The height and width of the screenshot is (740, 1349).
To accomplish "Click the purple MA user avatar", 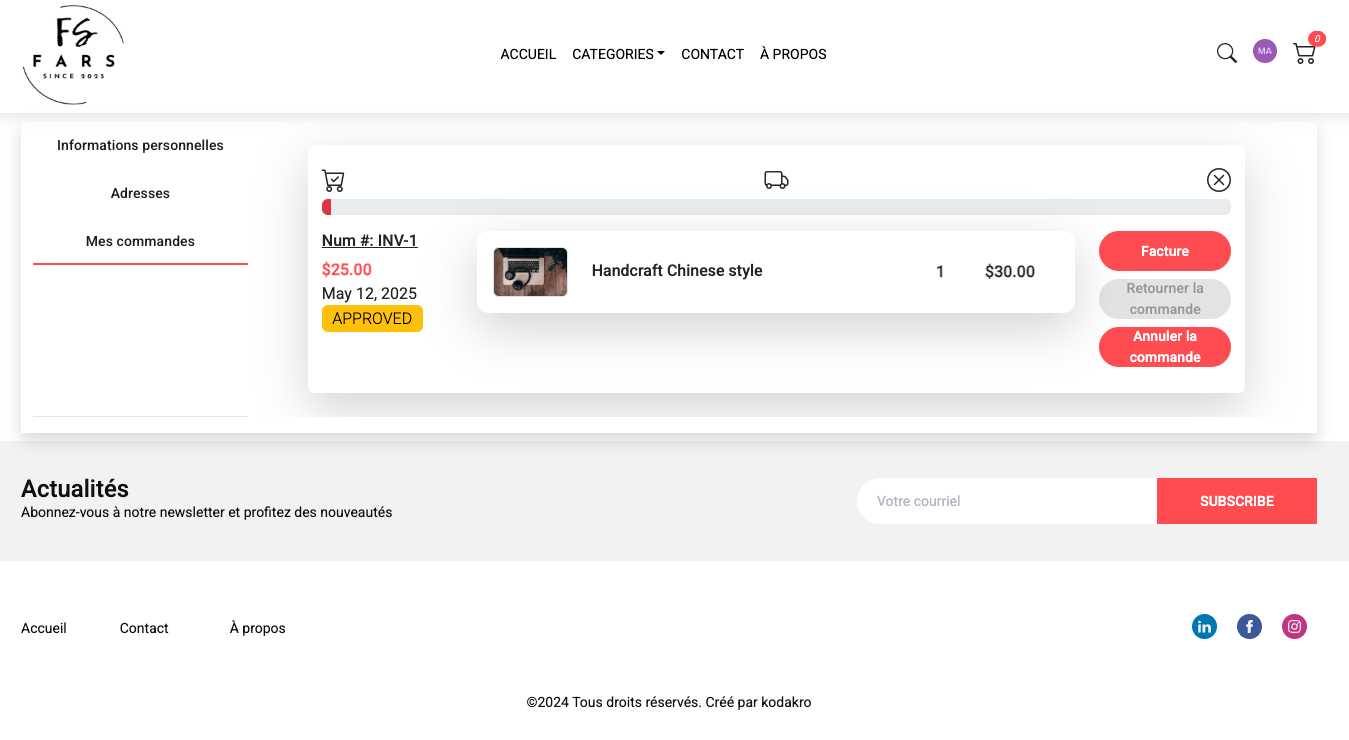I will coord(1265,51).
